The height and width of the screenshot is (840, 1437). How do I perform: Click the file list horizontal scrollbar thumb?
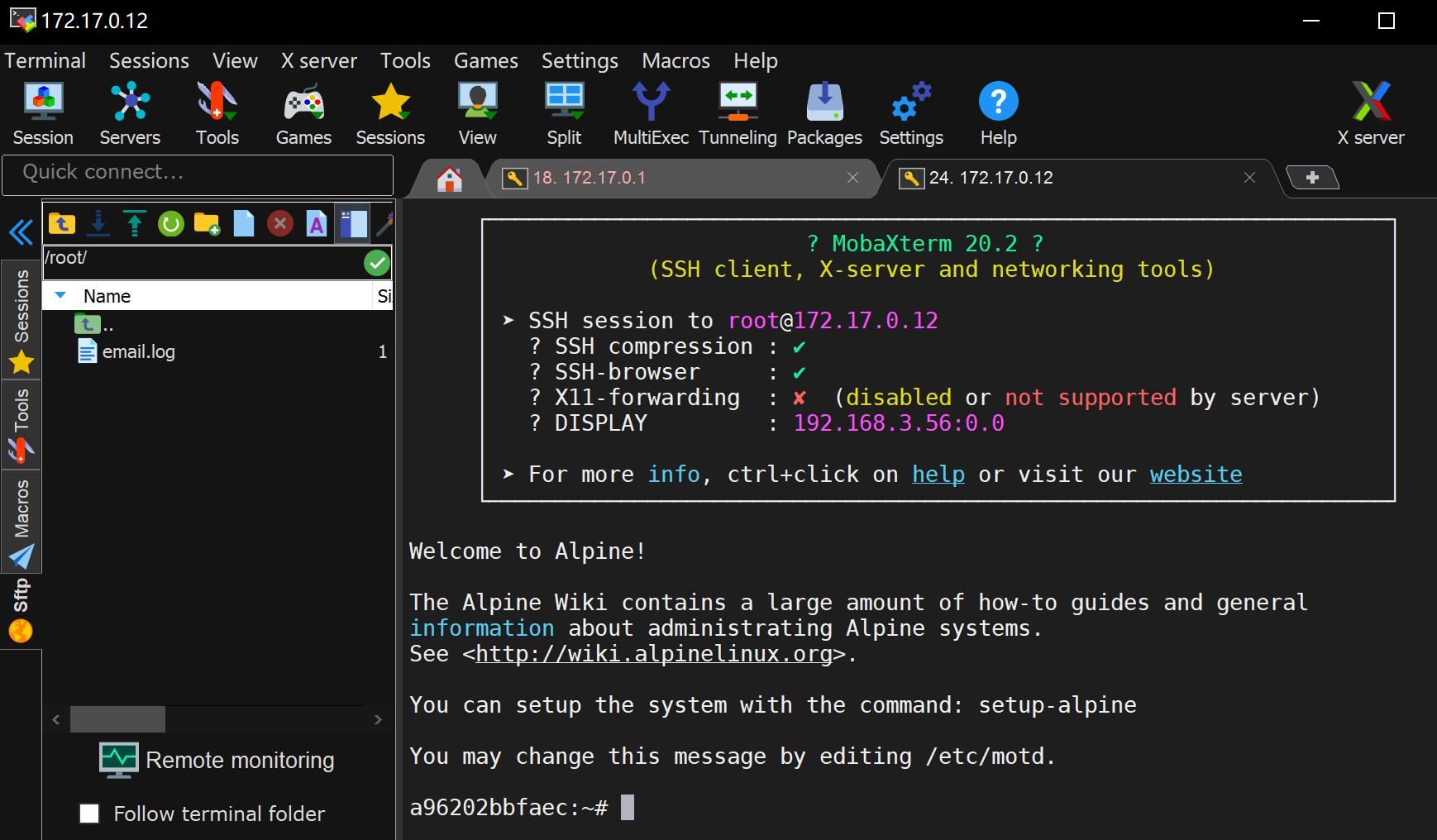[x=117, y=719]
